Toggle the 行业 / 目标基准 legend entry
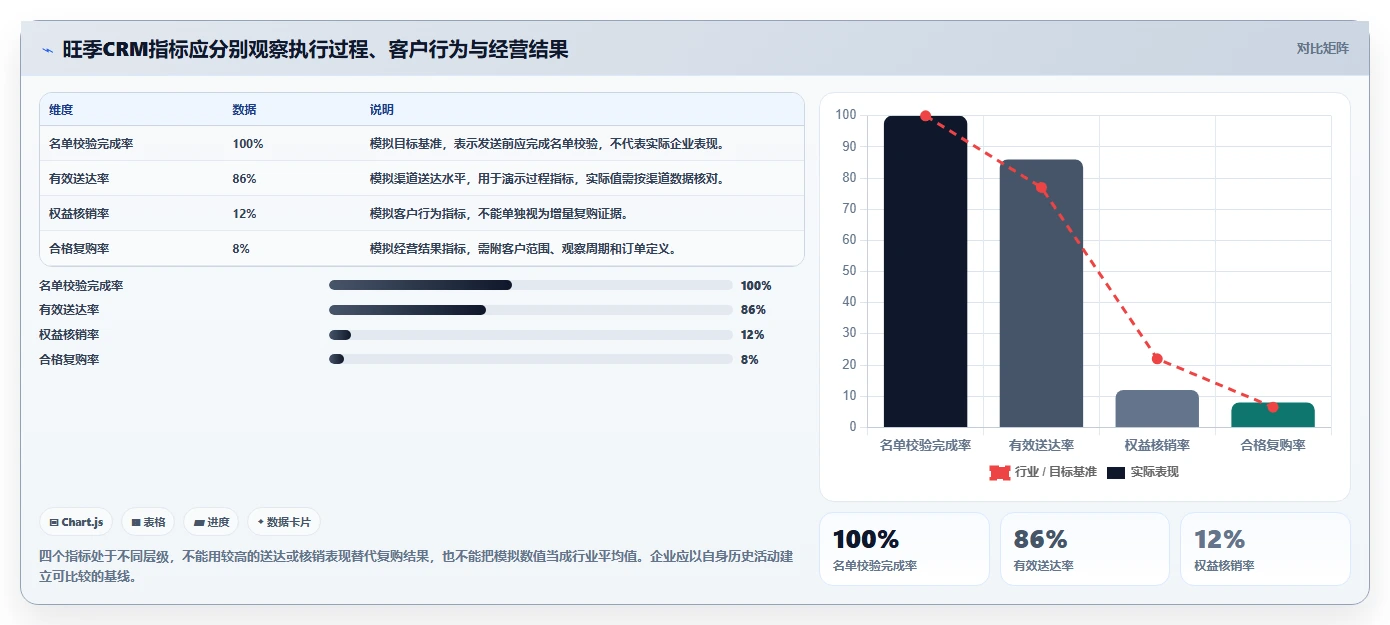This screenshot has height=625, width=1390. tap(1043, 472)
